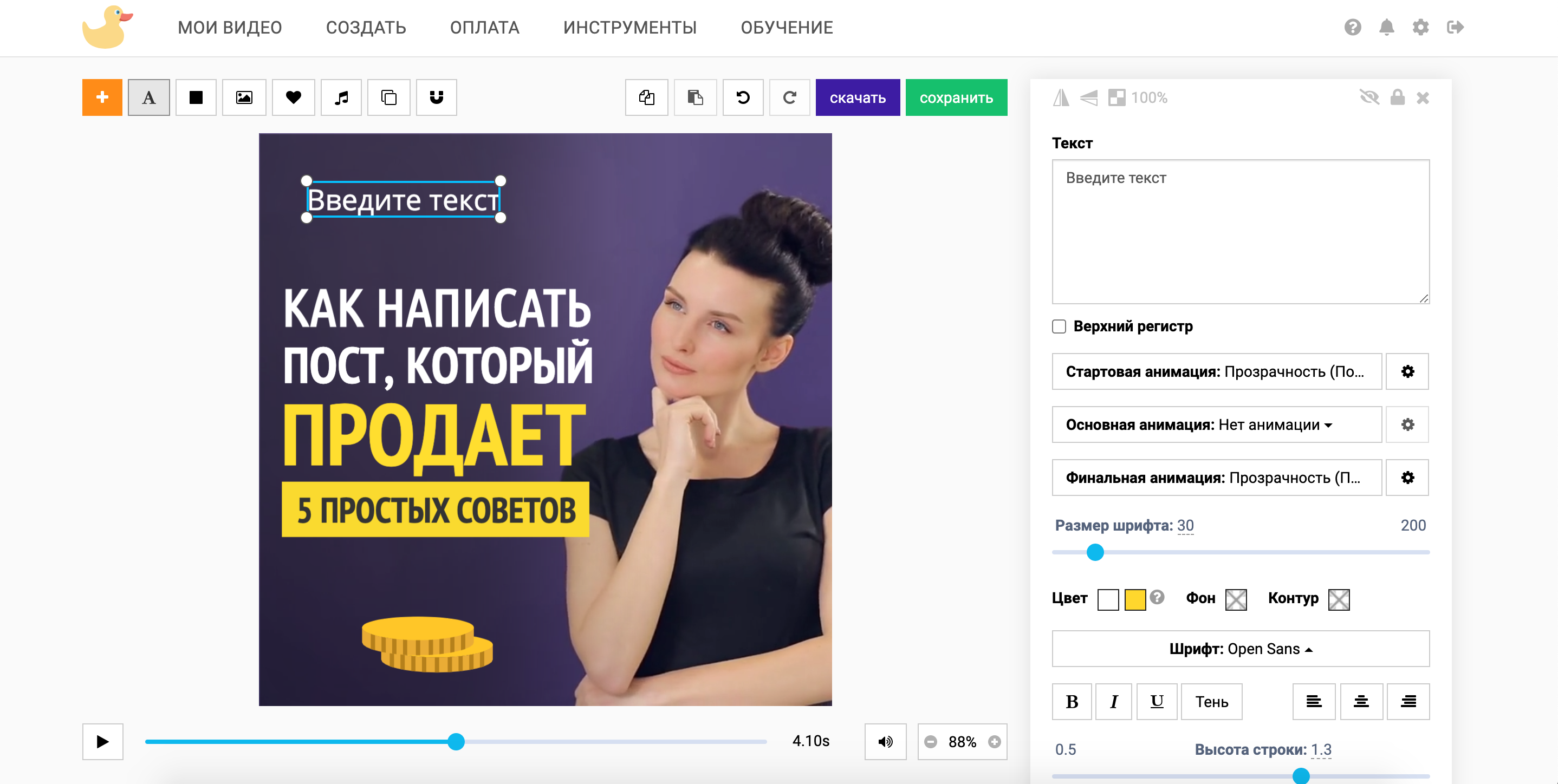Click help icon next to color swatches

pos(1157,597)
